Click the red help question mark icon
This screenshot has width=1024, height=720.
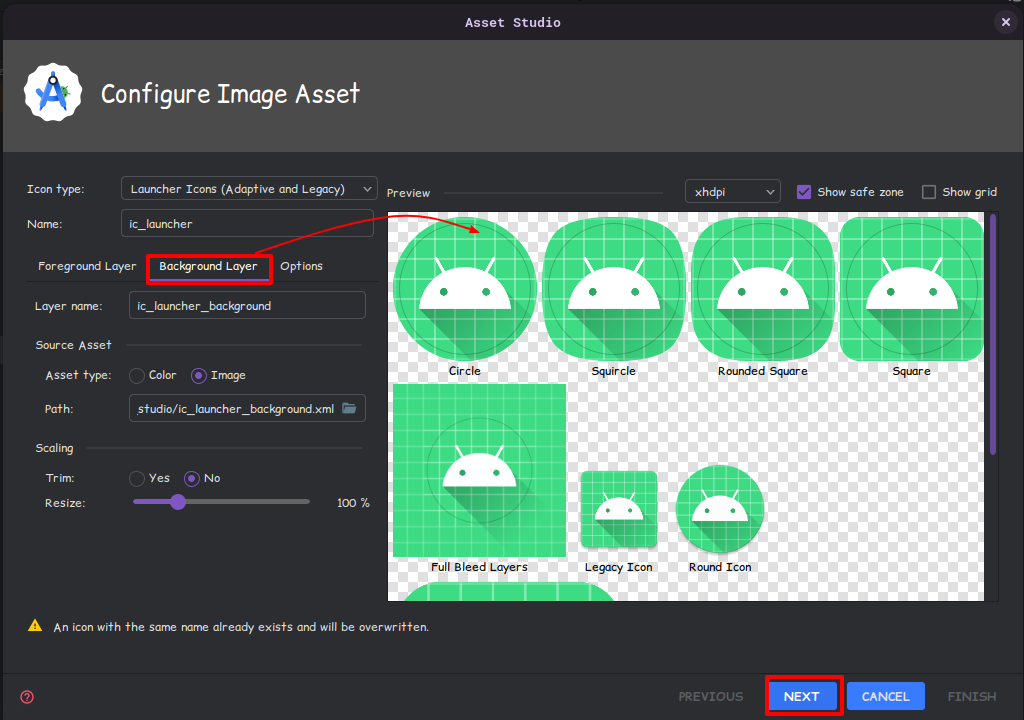(27, 697)
